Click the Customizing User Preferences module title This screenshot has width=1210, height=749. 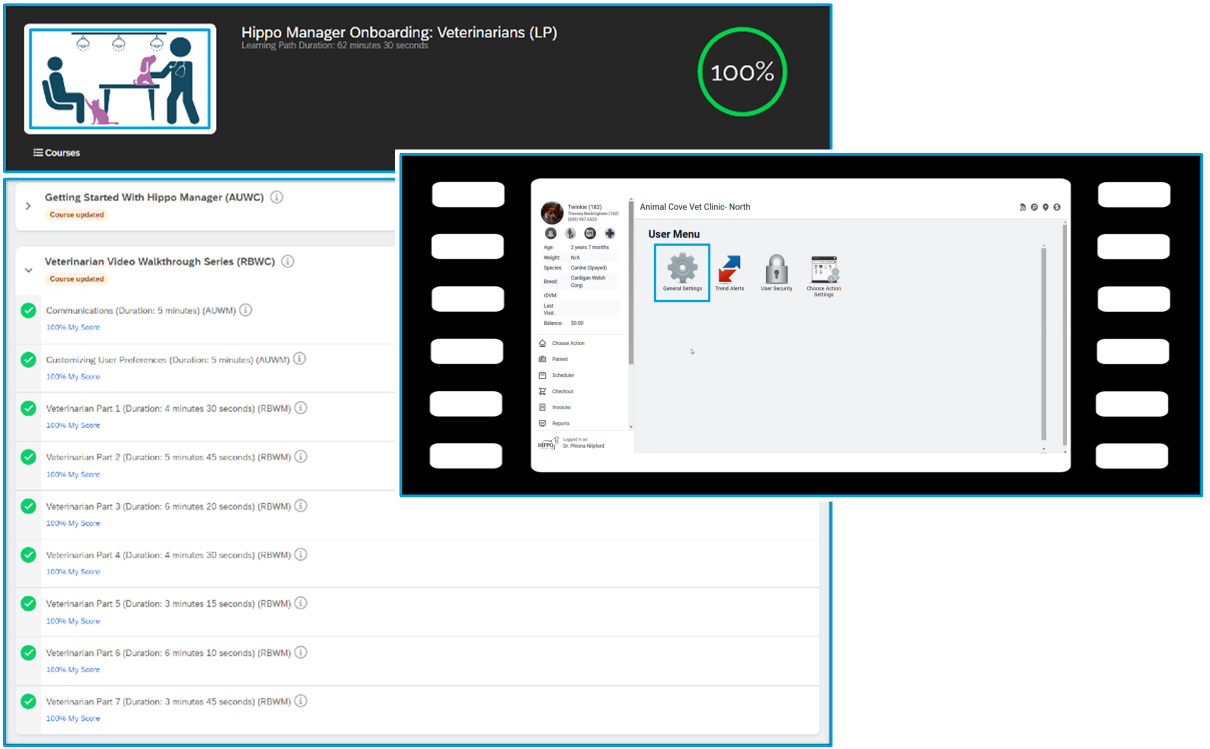click(x=168, y=359)
